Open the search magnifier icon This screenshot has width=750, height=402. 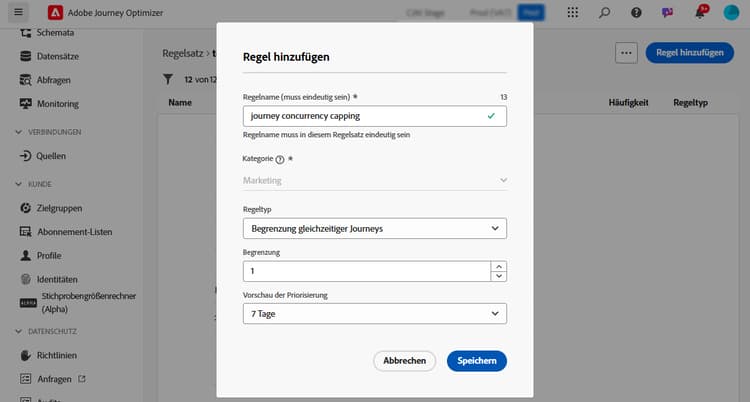tap(604, 12)
